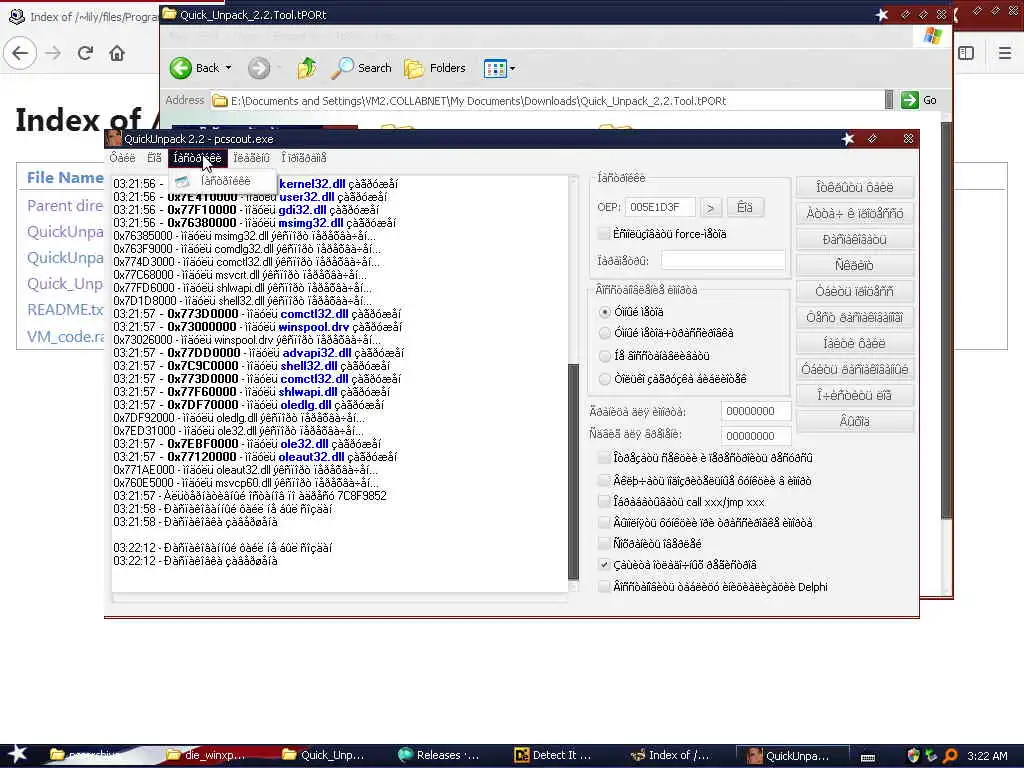
Task: Choose the item in the open QuickUnpack dropdown menu
Action: 222,182
